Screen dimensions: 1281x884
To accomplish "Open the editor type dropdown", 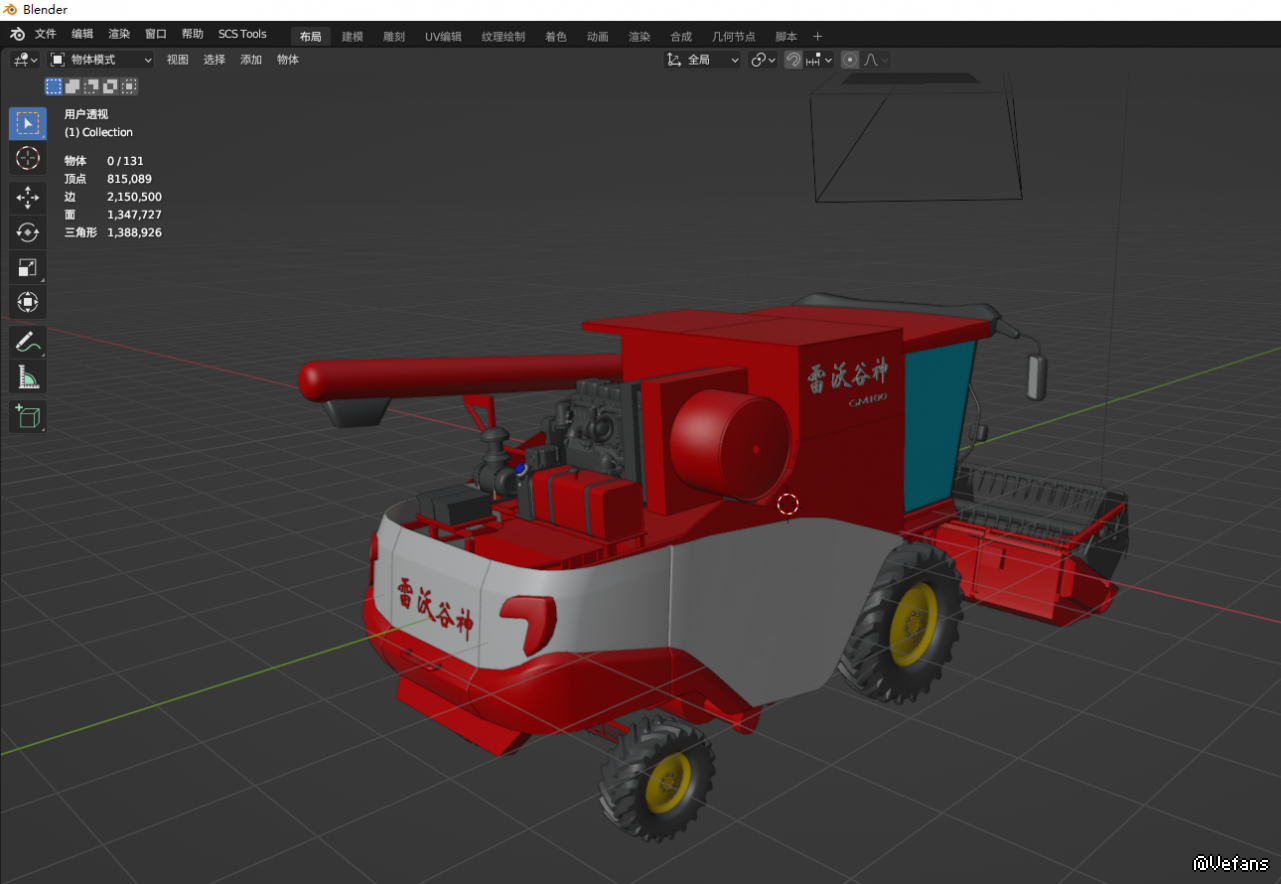I will click(25, 60).
